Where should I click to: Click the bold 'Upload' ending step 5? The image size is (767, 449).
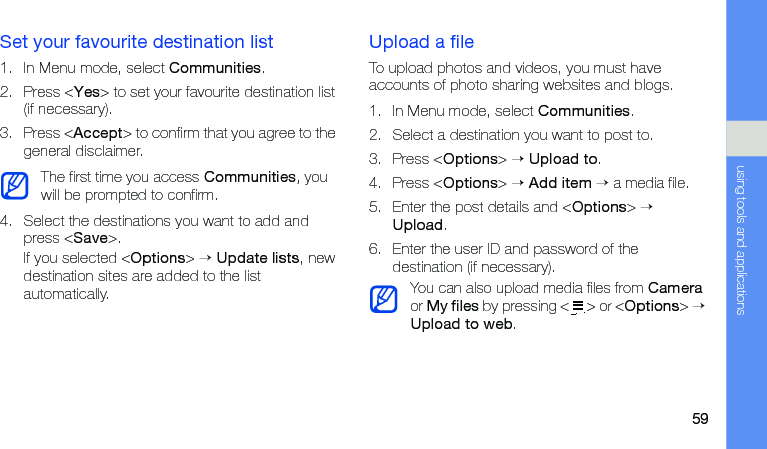click(417, 225)
